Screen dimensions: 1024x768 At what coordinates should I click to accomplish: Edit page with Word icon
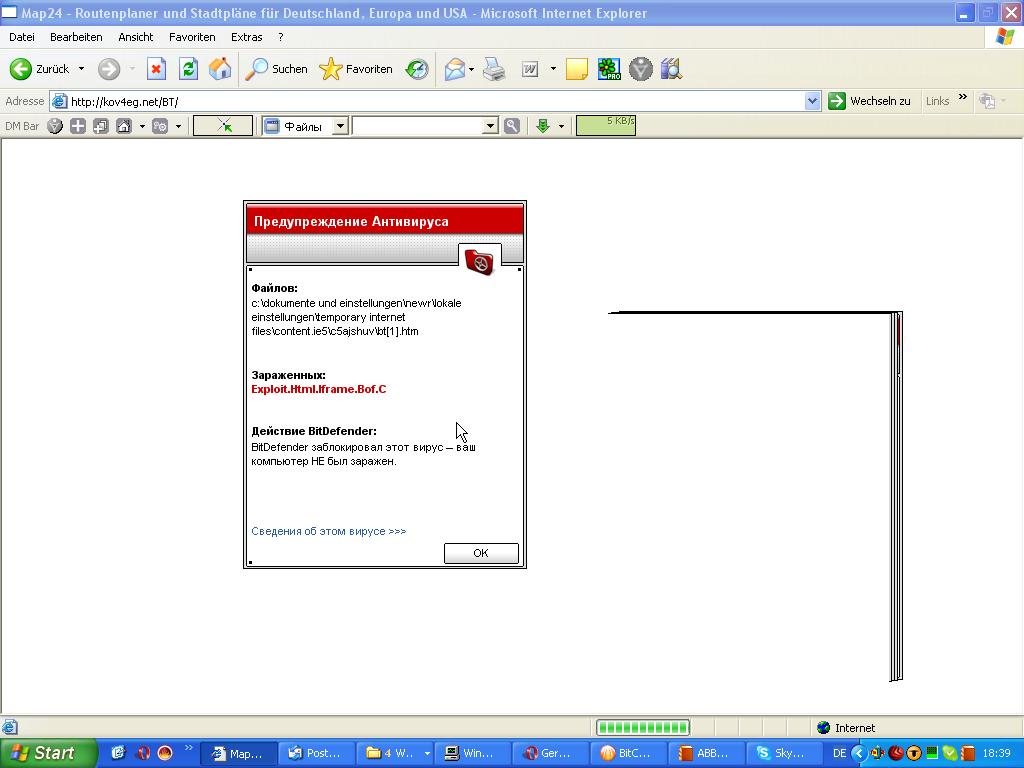point(530,69)
